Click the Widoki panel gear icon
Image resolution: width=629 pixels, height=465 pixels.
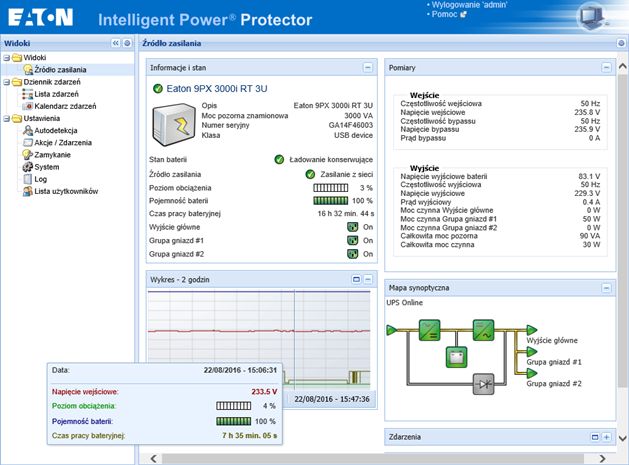point(127,43)
